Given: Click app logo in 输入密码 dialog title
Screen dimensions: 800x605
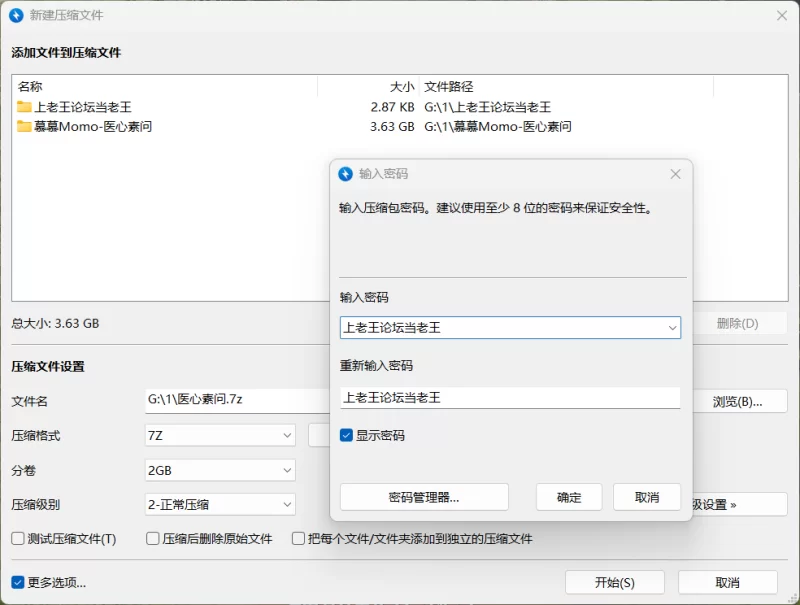Looking at the screenshot, I should click(x=346, y=174).
